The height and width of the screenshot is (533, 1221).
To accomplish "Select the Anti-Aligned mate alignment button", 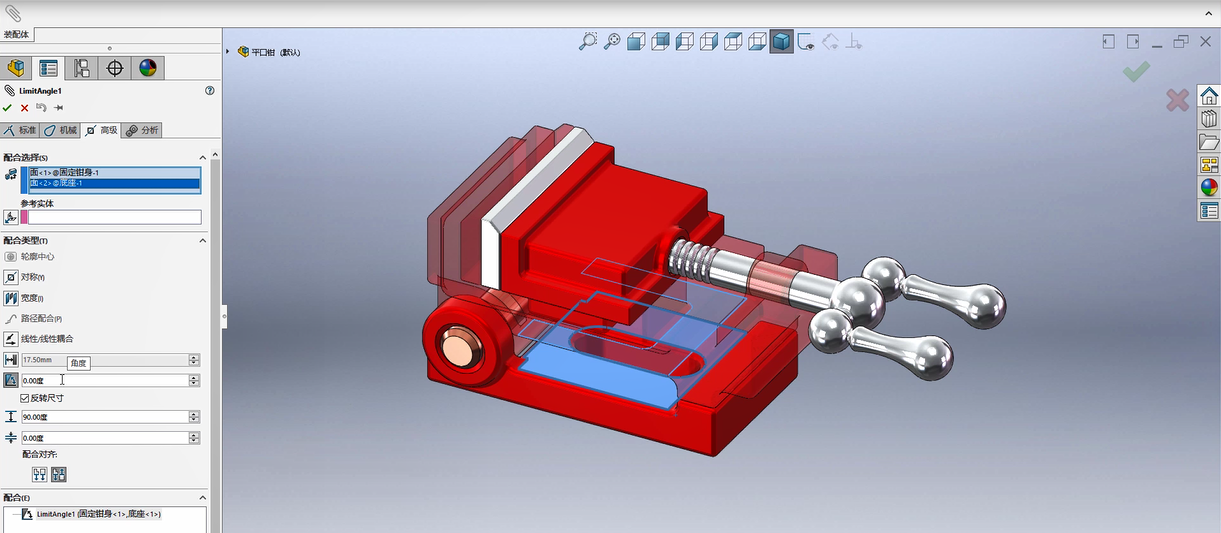I will [x=58, y=475].
